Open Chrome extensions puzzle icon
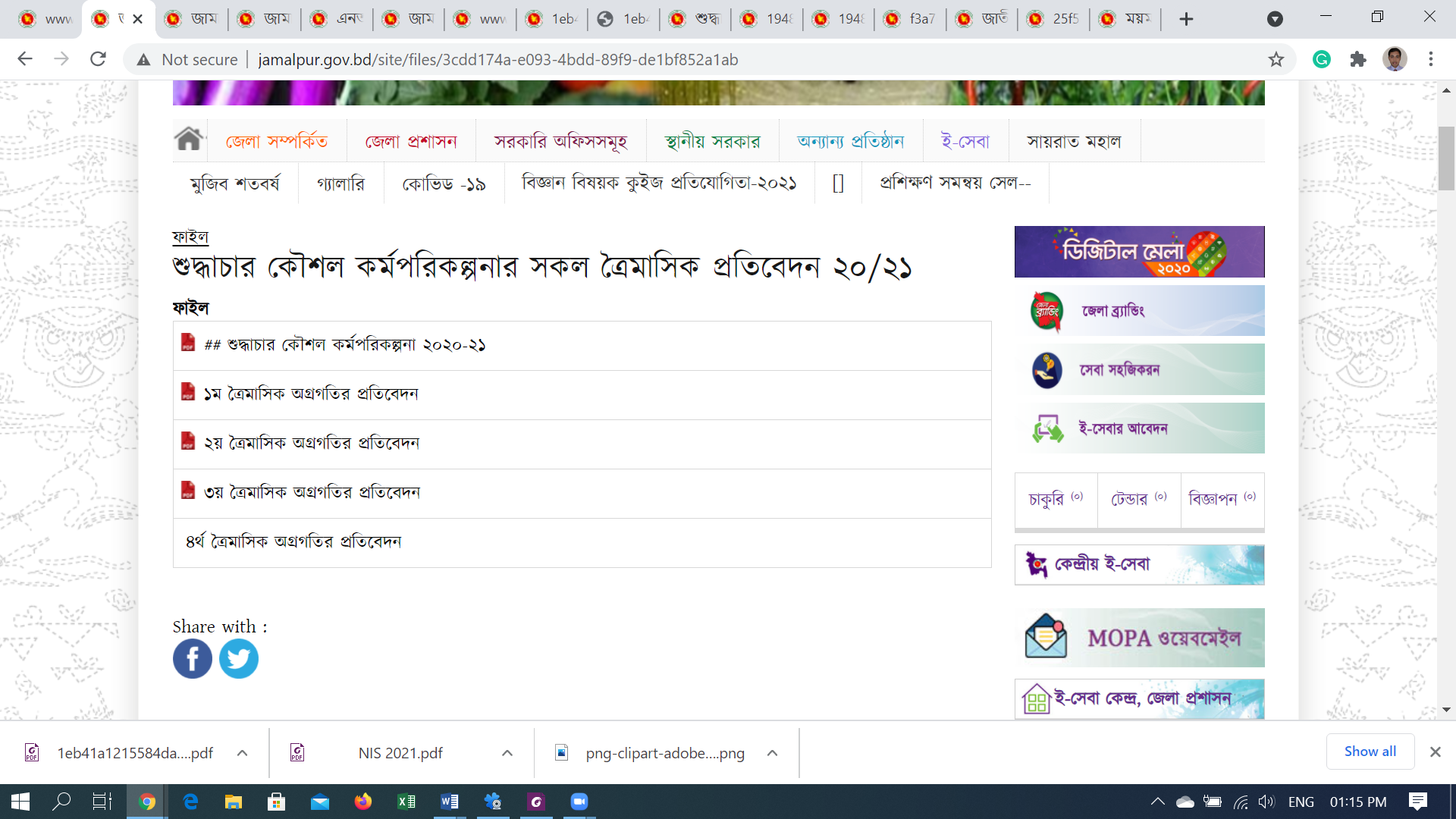 [1358, 59]
